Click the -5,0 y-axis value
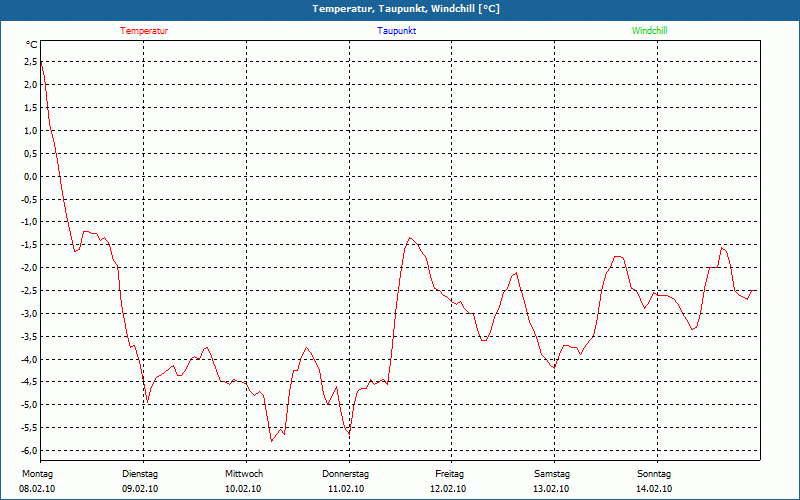The width and height of the screenshot is (800, 500). [x=30, y=405]
